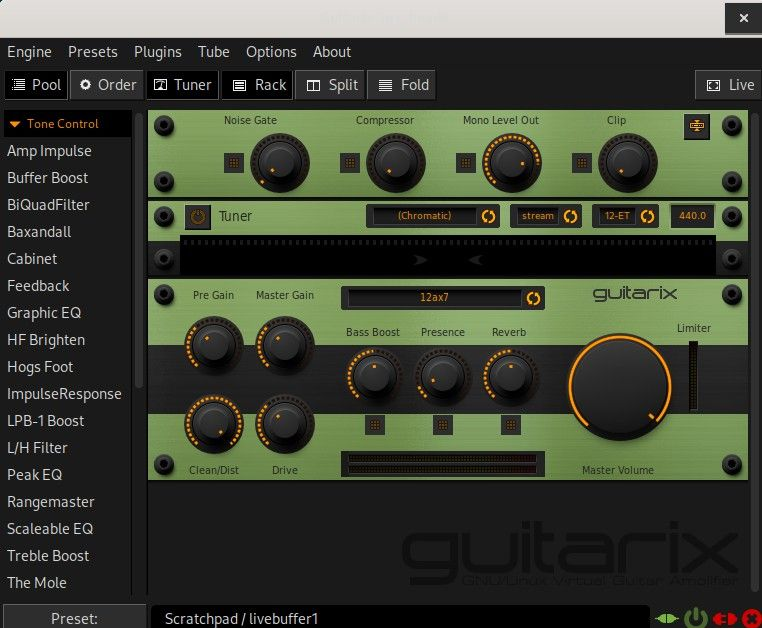Viewport: 766px width, 628px height.
Task: Click the Reverb knob
Action: 511,376
